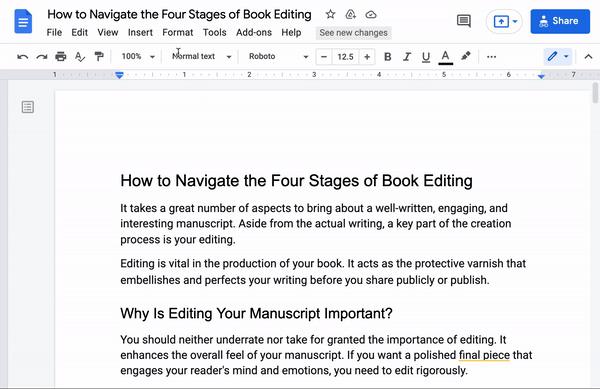Open the editing mode pencil menu

558,57
